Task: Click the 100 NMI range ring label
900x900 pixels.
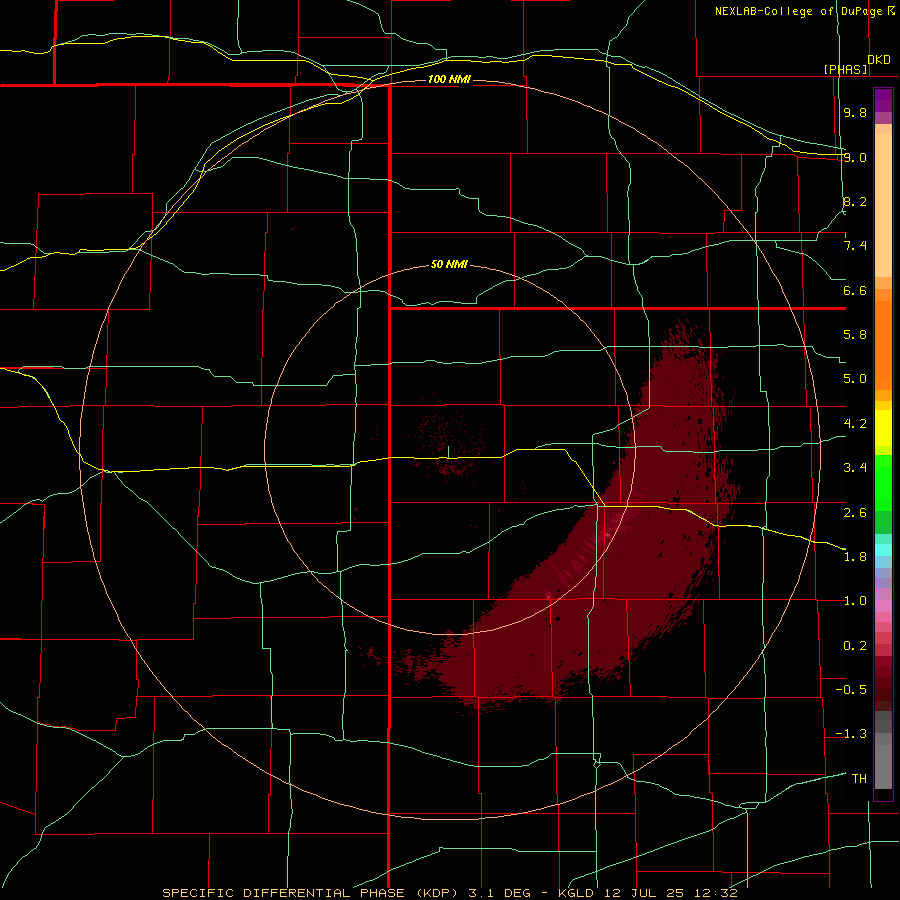Action: pos(449,79)
